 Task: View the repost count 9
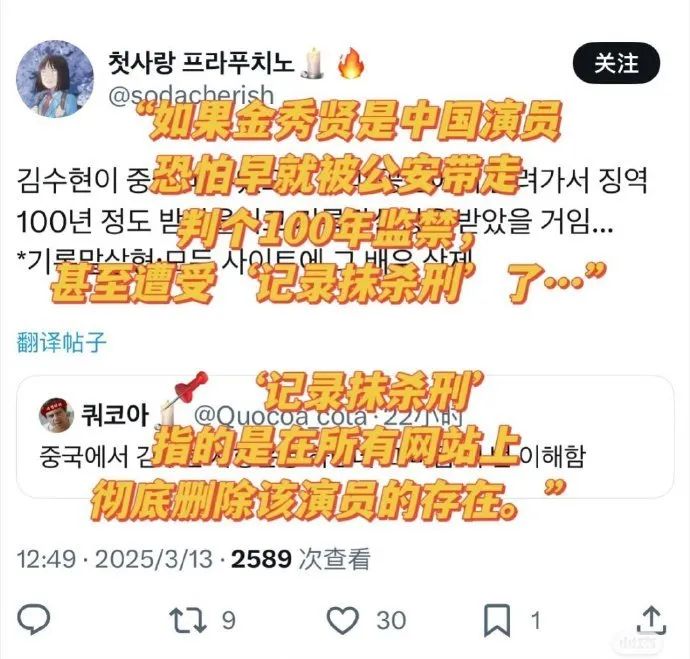click(228, 620)
